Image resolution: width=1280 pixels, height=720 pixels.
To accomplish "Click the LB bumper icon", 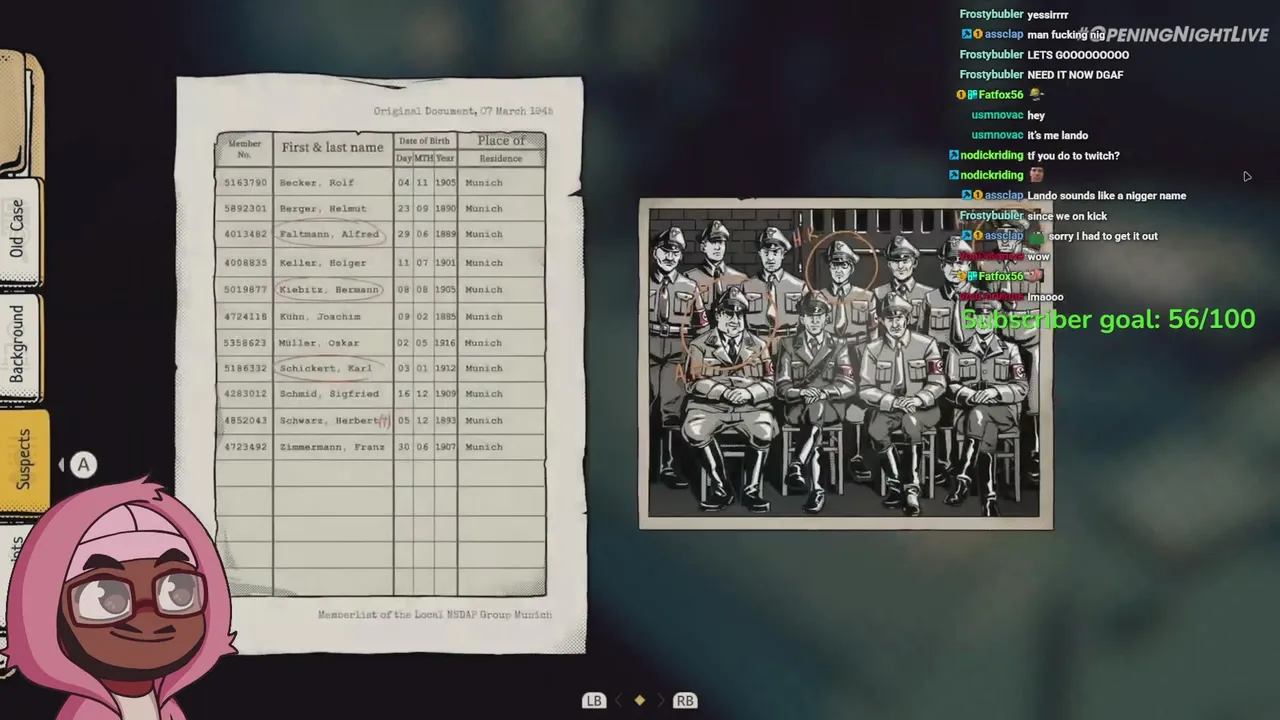I will click(594, 701).
